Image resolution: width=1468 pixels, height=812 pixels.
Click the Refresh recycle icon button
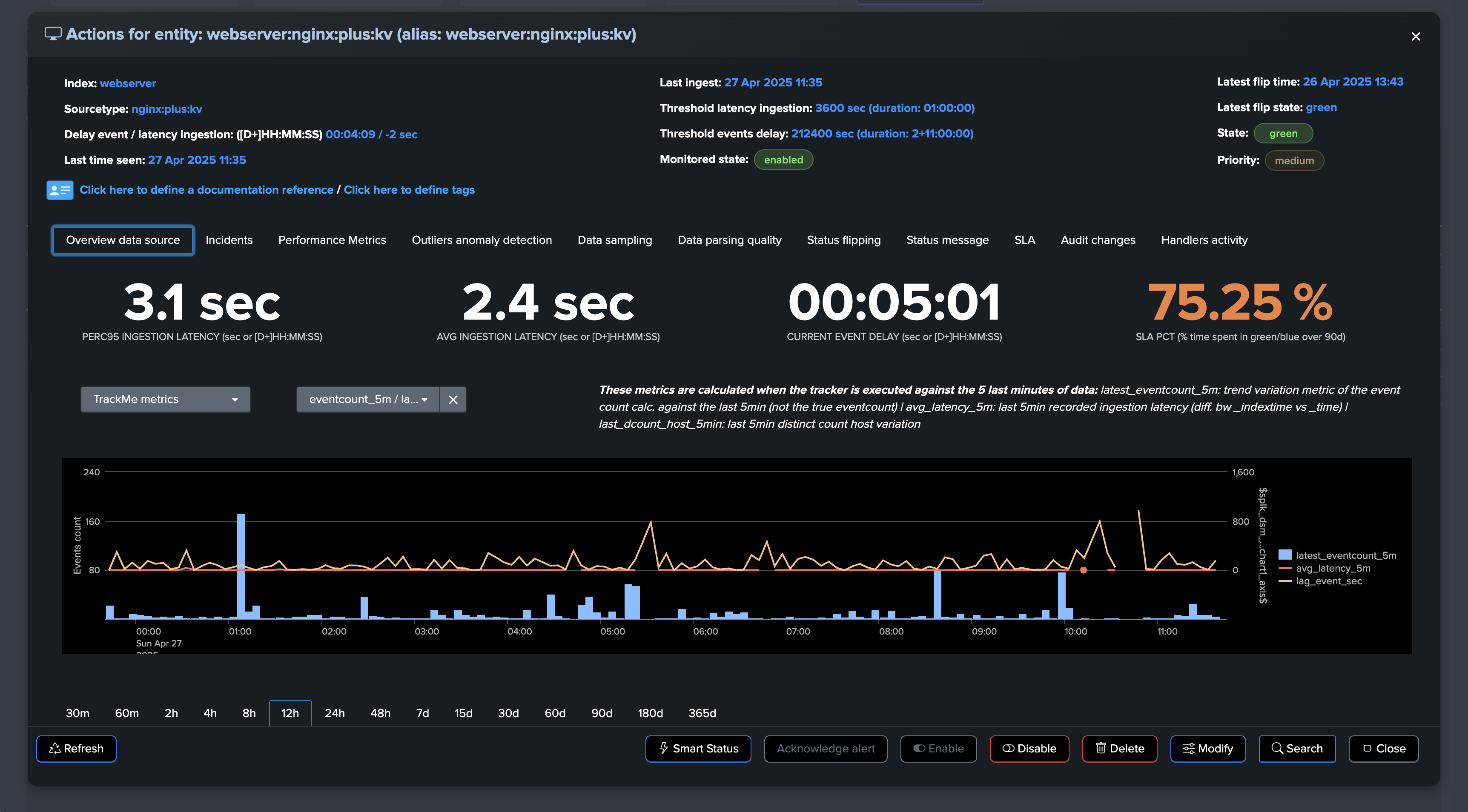click(x=76, y=748)
